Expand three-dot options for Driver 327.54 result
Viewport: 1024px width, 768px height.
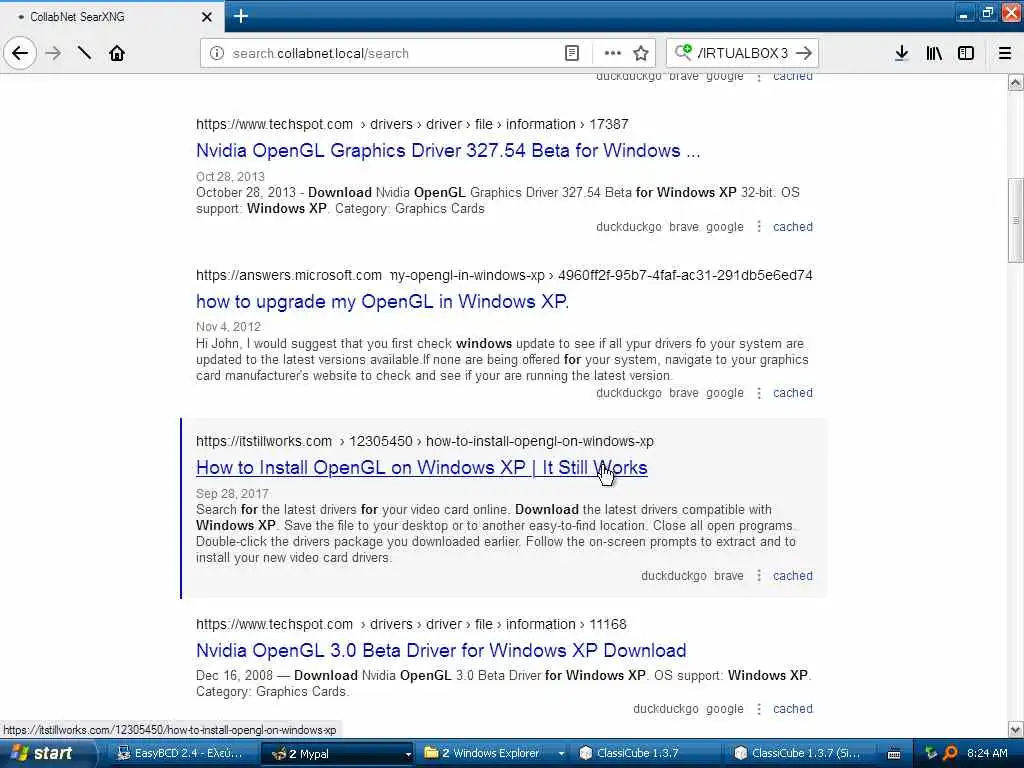[x=759, y=227]
